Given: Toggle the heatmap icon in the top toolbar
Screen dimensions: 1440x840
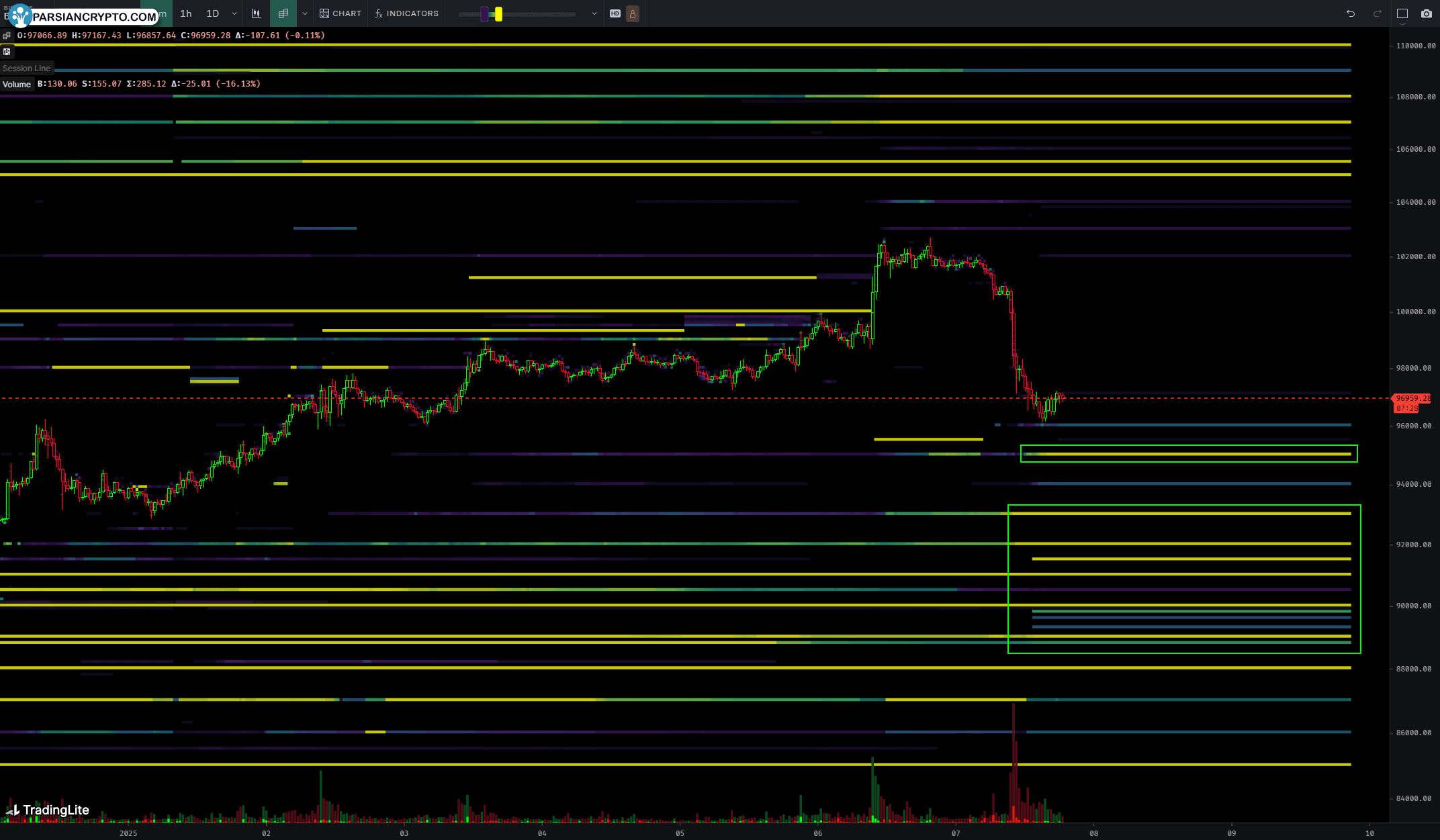Looking at the screenshot, I should pyautogui.click(x=283, y=13).
